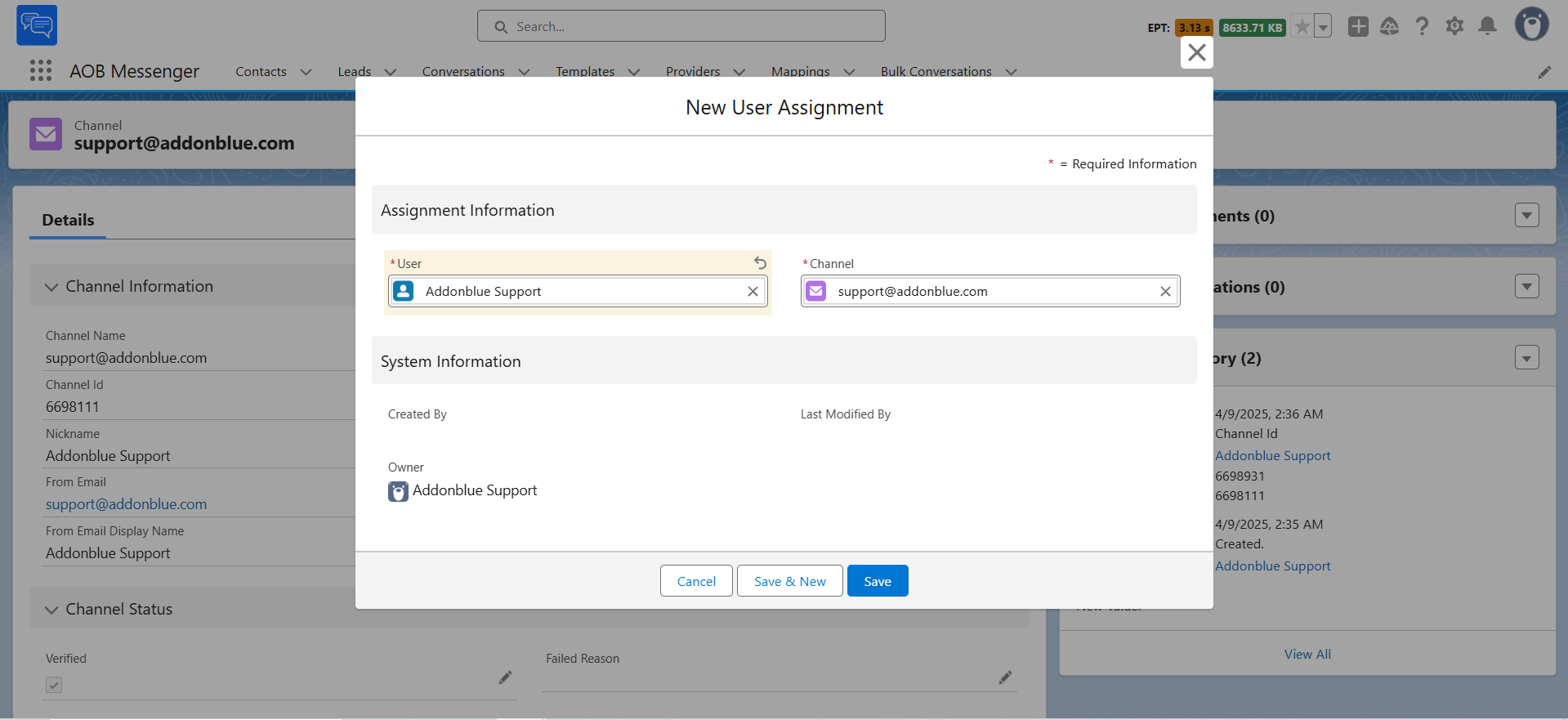Open the history related list dropdown menu
Image resolution: width=1568 pixels, height=720 pixels.
(1527, 357)
